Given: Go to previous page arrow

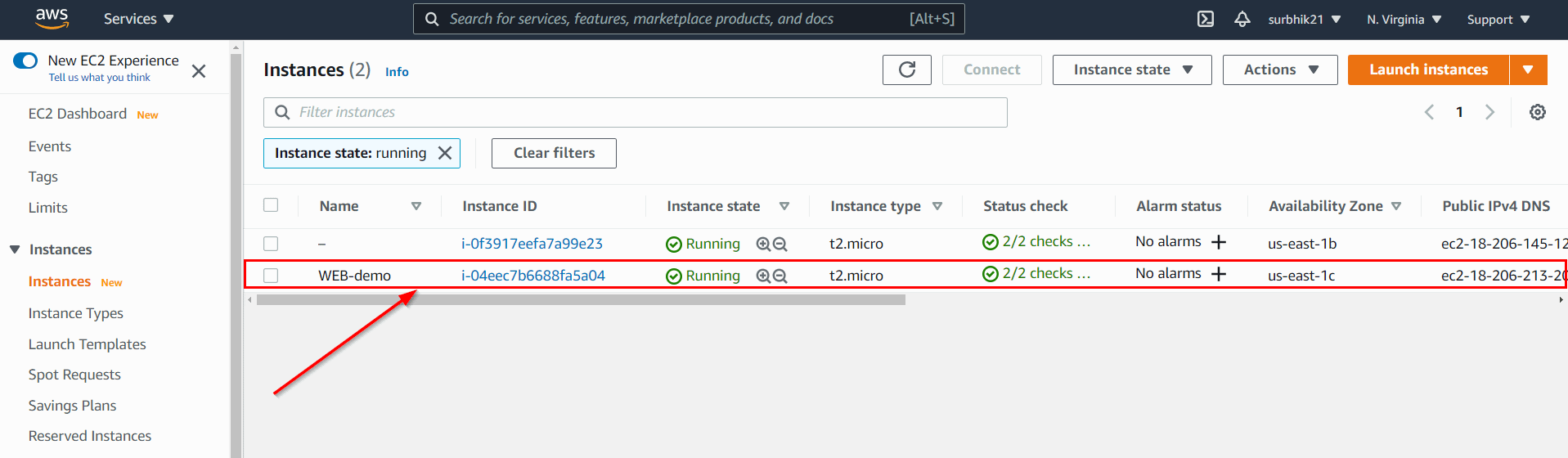Looking at the screenshot, I should pos(1429,112).
